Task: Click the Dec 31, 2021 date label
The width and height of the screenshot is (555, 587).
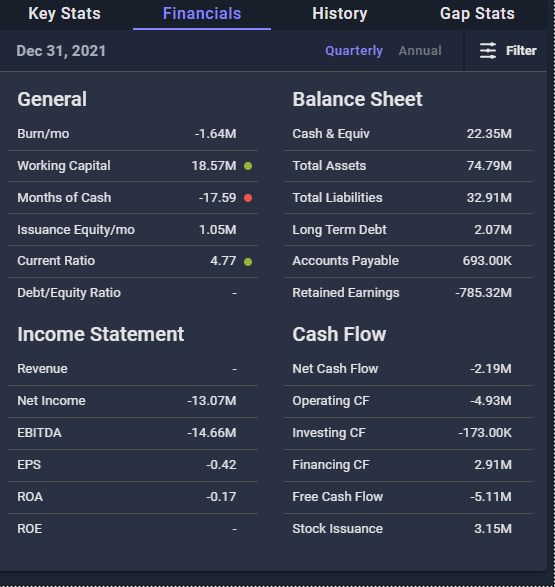Action: (61, 51)
